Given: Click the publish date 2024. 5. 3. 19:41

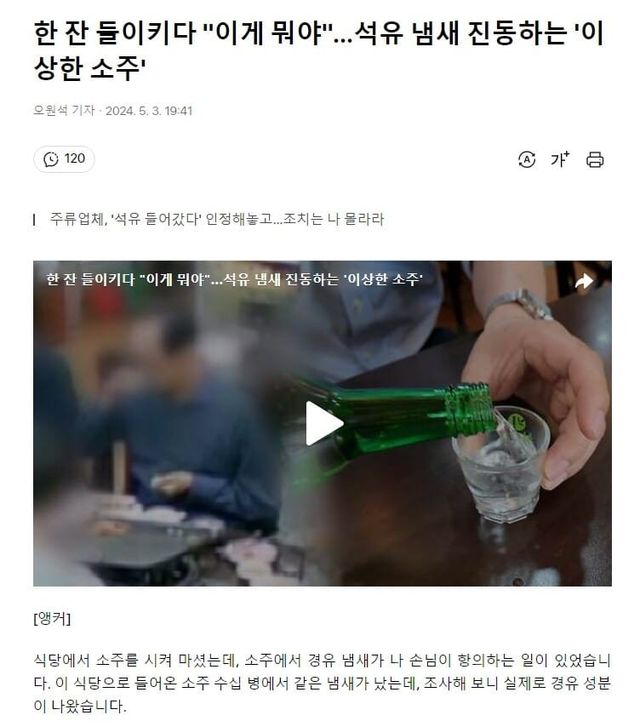Looking at the screenshot, I should click(148, 111).
